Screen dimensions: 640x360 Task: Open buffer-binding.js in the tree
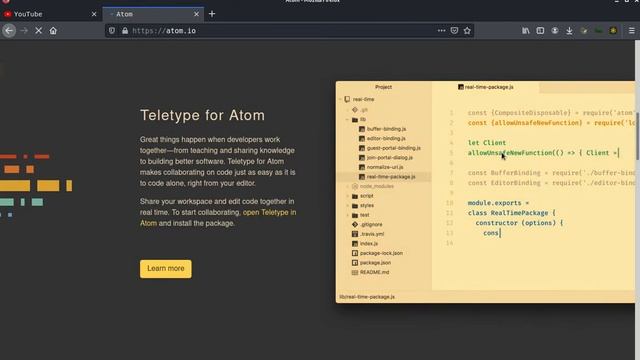coord(383,129)
